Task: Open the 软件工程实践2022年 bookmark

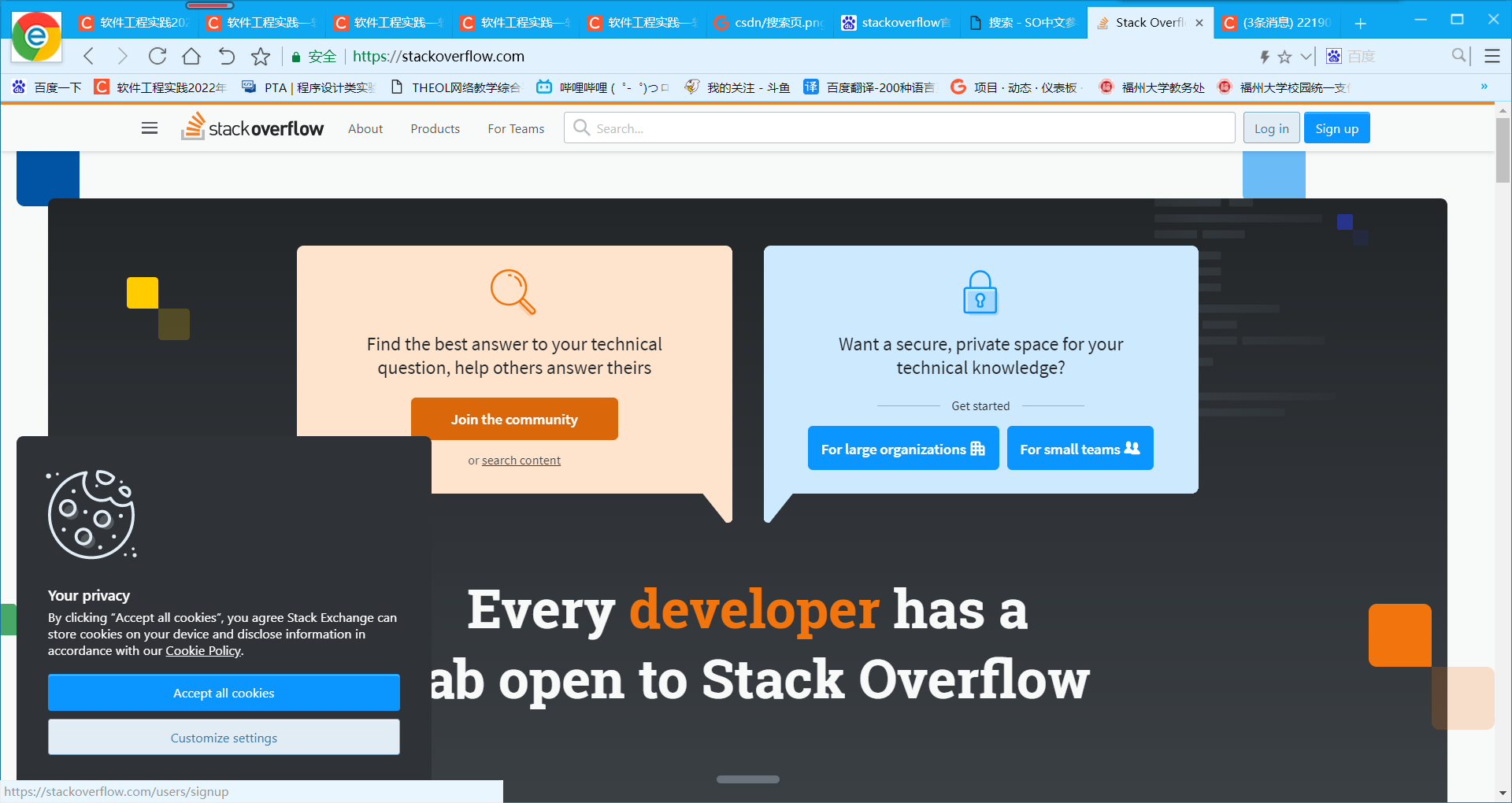Action: click(x=161, y=87)
